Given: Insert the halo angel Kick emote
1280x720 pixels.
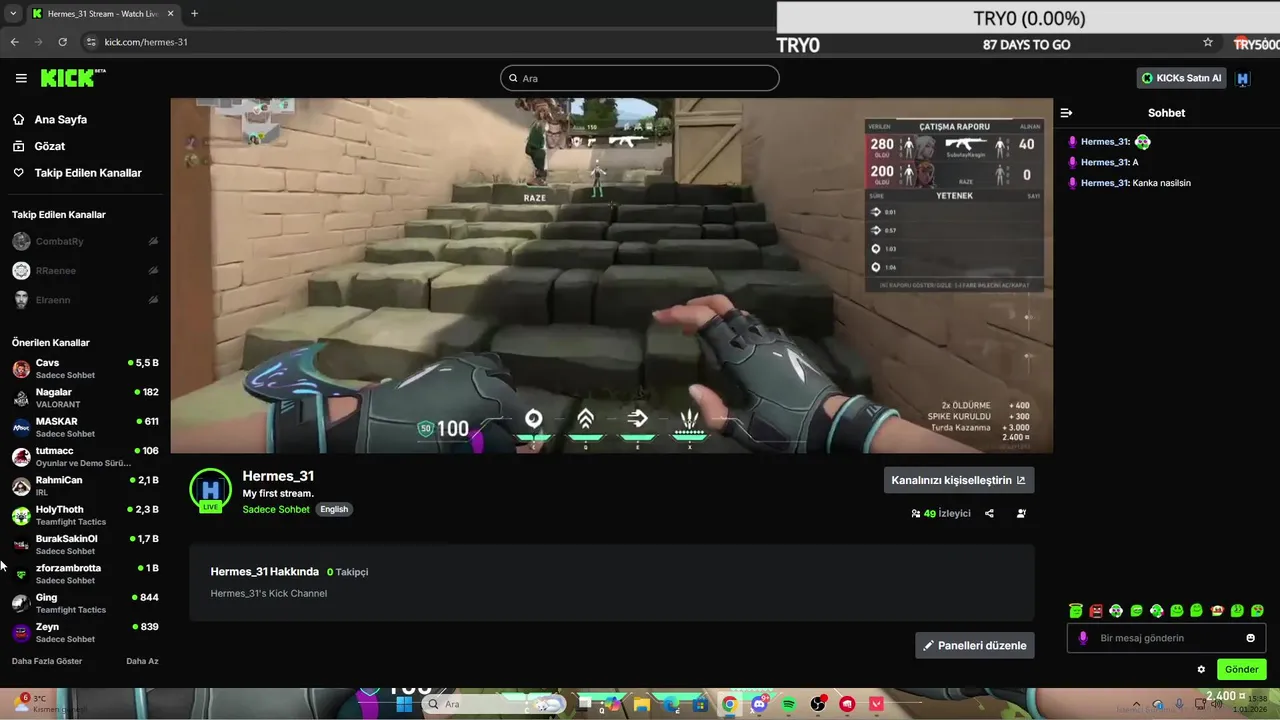Looking at the screenshot, I should pos(1076,610).
